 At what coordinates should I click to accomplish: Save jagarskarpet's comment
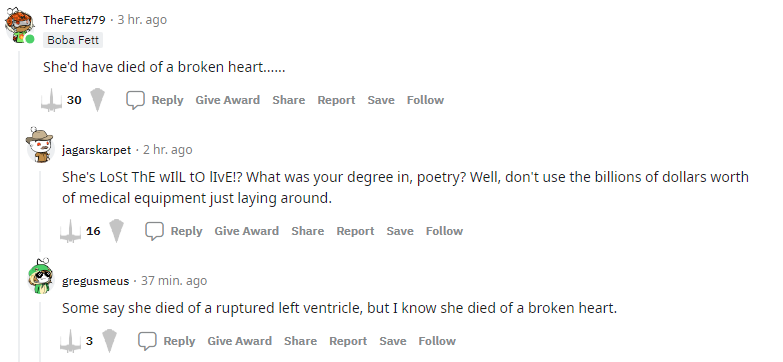[x=400, y=231]
